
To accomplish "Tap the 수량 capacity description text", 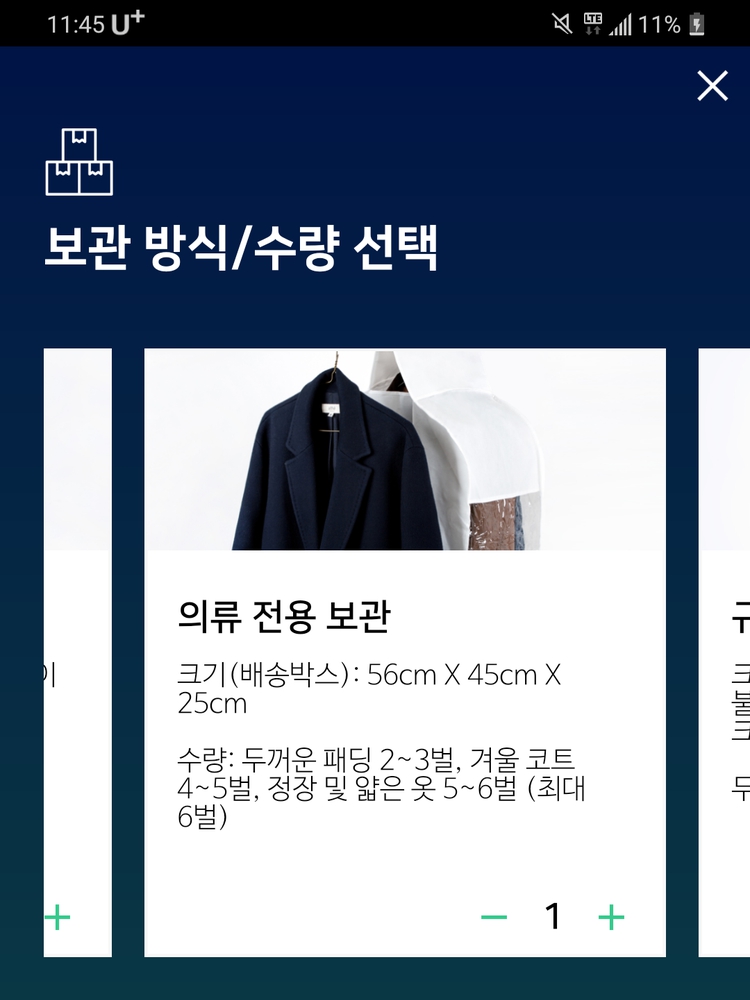I will (x=381, y=788).
